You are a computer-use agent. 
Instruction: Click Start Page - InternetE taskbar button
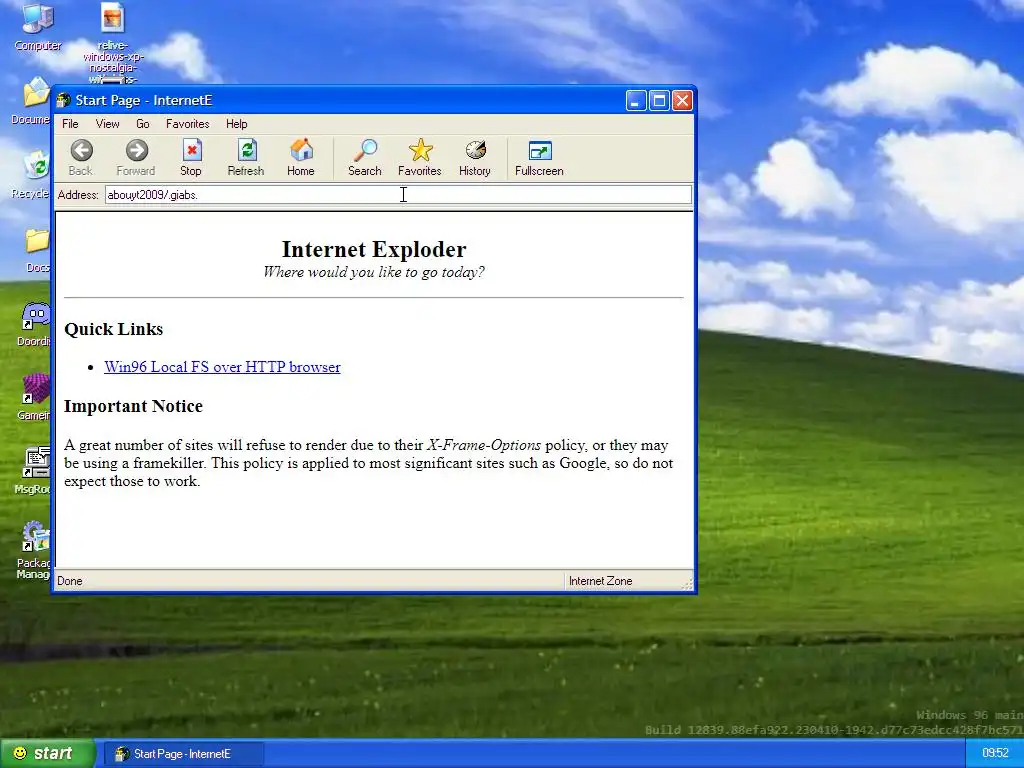tap(183, 754)
